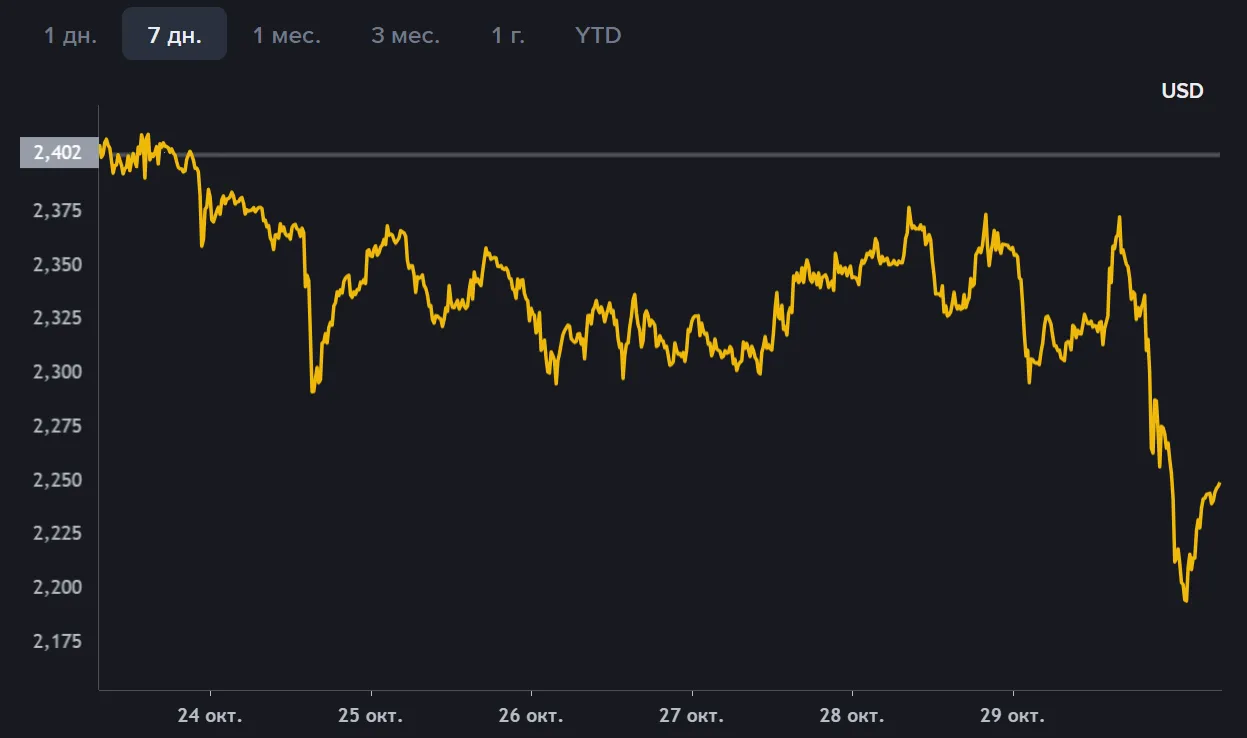Click the 2,200 axis value
This screenshot has height=738, width=1247.
(x=58, y=587)
